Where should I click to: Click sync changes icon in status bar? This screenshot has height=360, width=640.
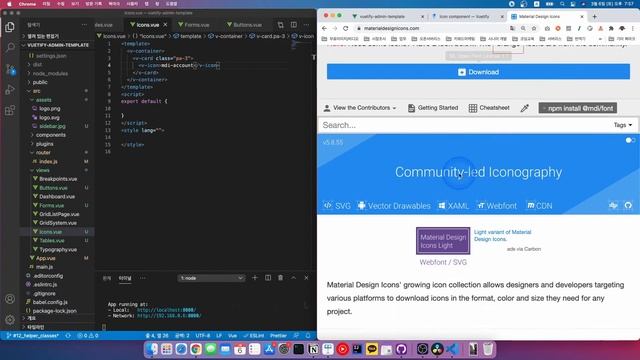68,336
